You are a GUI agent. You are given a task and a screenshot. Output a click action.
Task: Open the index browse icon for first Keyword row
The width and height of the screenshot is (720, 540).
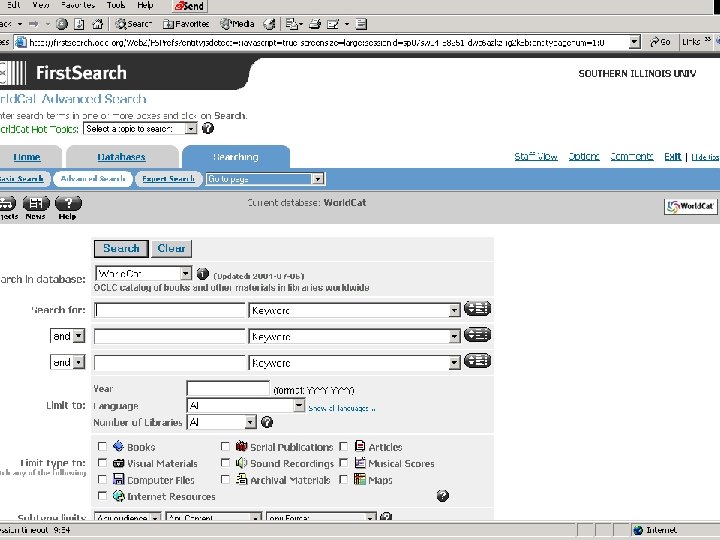[x=478, y=309]
